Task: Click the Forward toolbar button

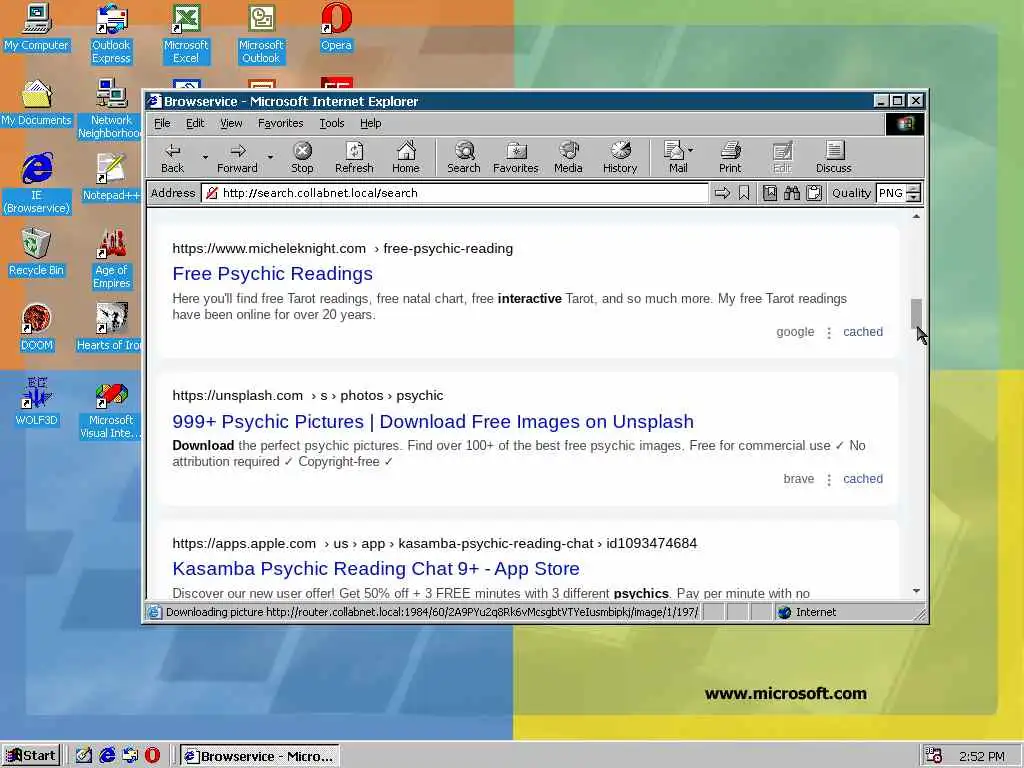Action: 237,158
